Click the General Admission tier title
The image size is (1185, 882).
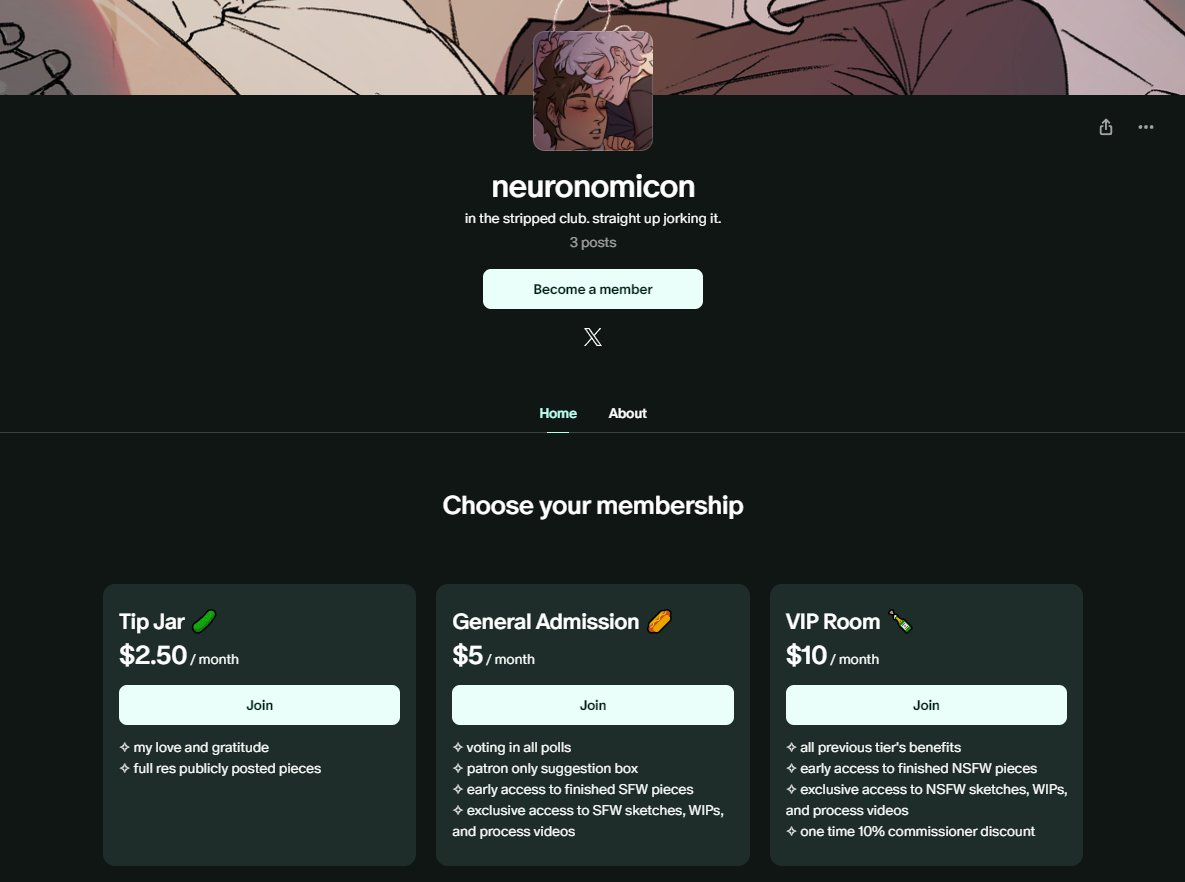pyautogui.click(x=545, y=622)
